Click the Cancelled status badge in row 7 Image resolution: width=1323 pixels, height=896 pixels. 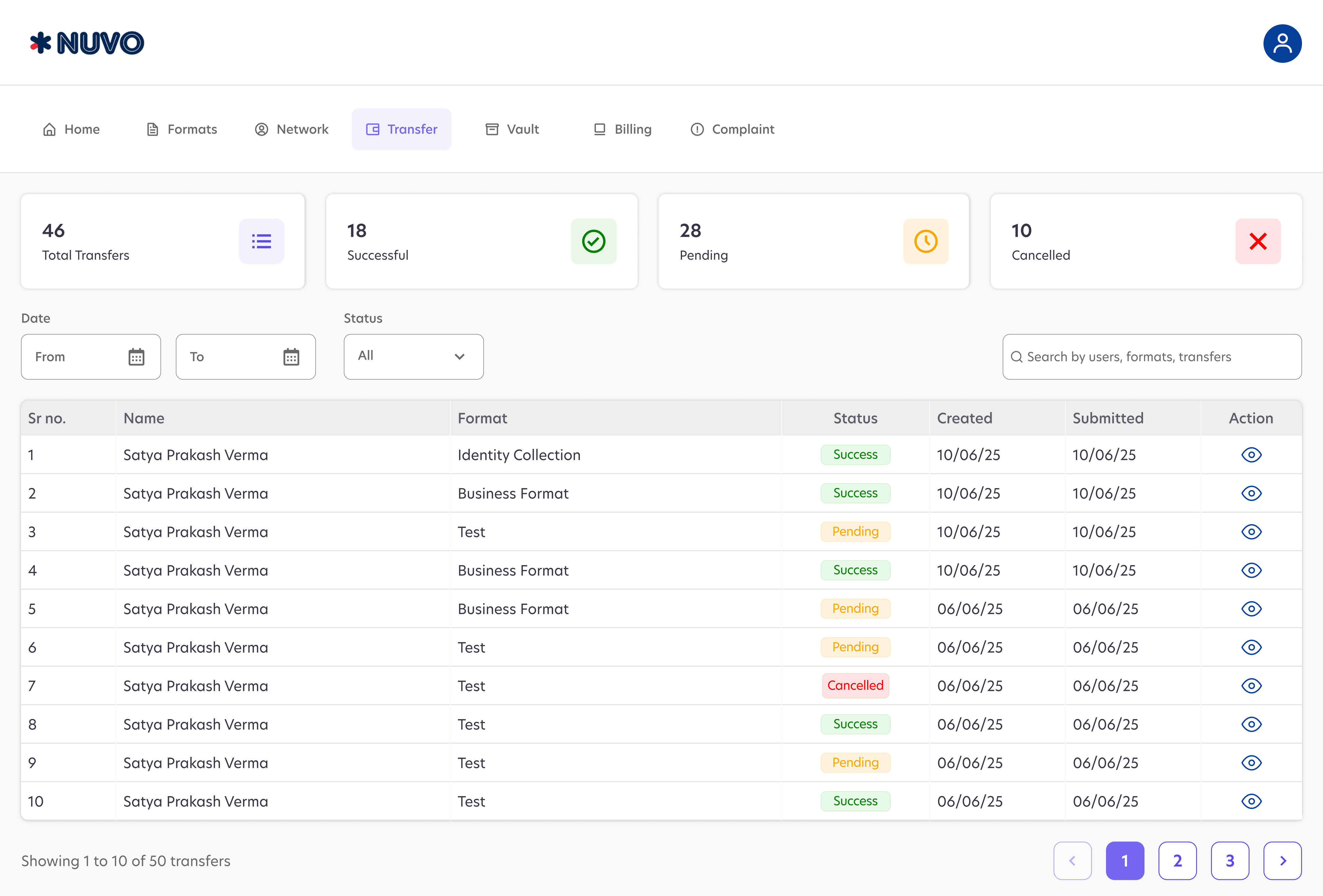(x=855, y=685)
